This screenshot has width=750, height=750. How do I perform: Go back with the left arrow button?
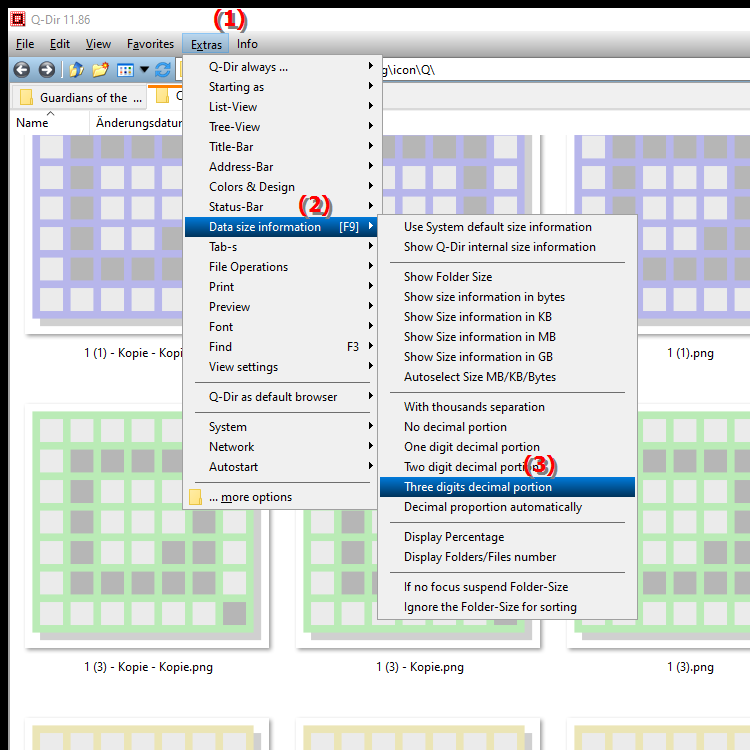click(22, 70)
